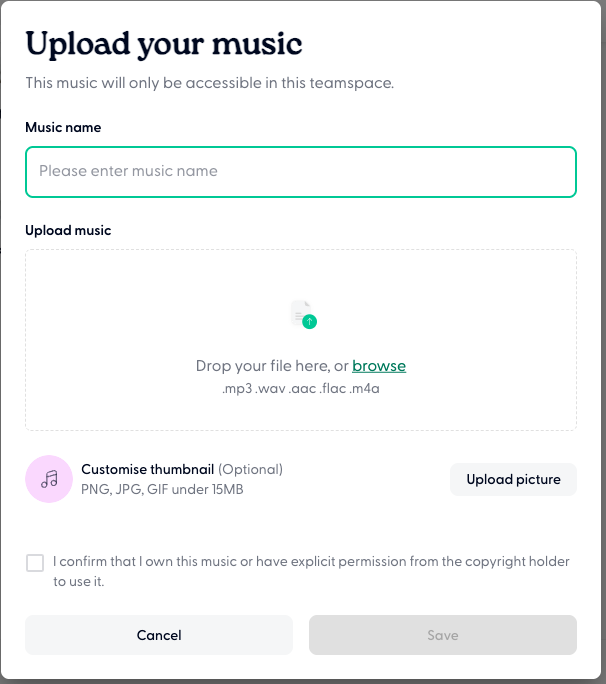Click the "(Optional)" thumbnail text

coord(250,469)
